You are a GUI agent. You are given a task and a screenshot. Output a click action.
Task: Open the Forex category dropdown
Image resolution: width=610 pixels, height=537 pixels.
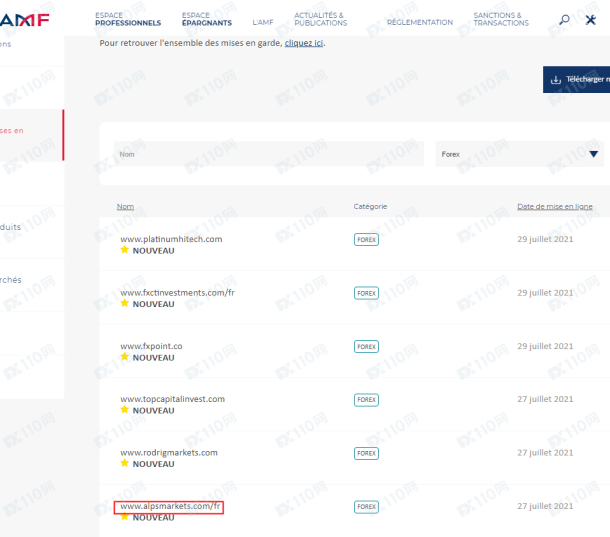[x=519, y=154]
